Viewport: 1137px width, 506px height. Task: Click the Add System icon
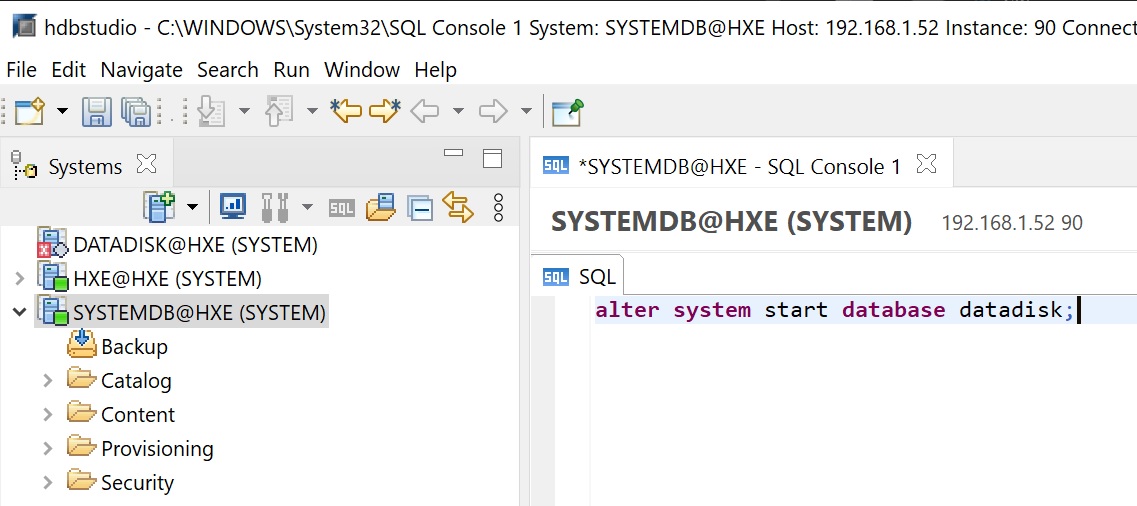point(158,207)
